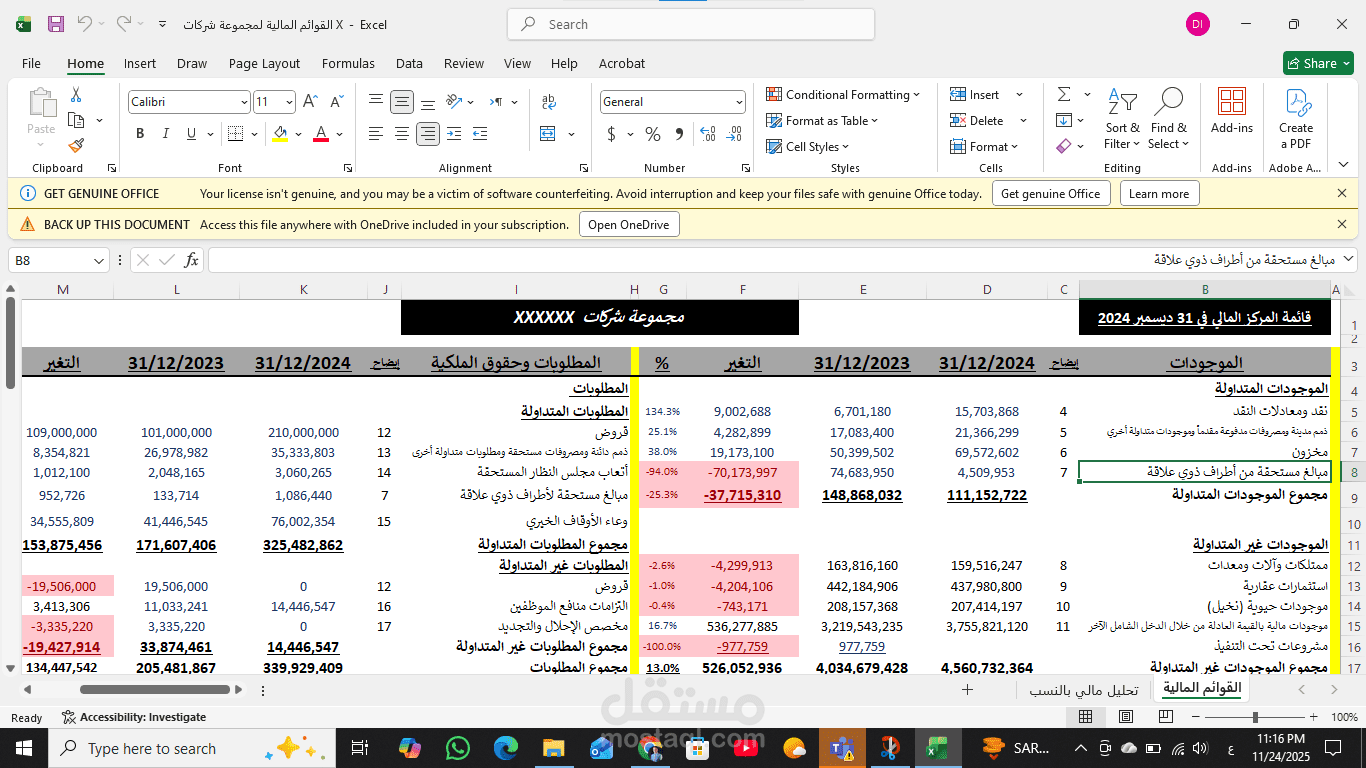Click Top Align icon
The image size is (1366, 768).
pos(376,102)
